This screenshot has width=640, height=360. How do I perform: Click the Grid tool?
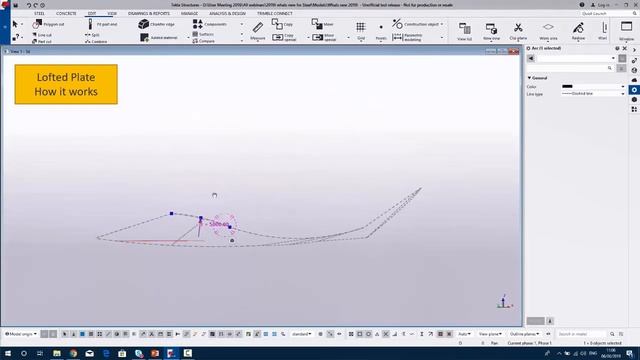point(361,31)
